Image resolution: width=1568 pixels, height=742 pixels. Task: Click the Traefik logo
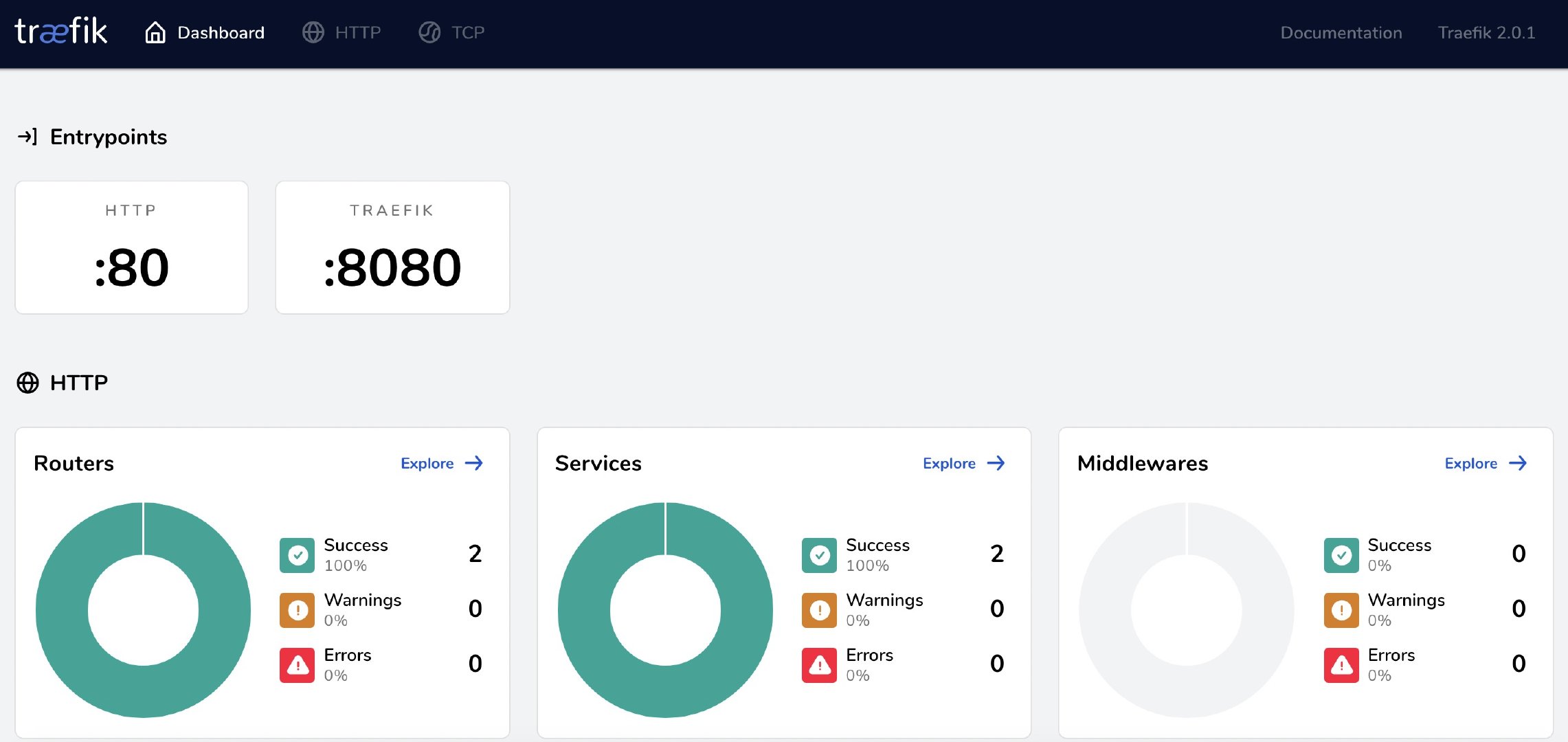coord(60,32)
